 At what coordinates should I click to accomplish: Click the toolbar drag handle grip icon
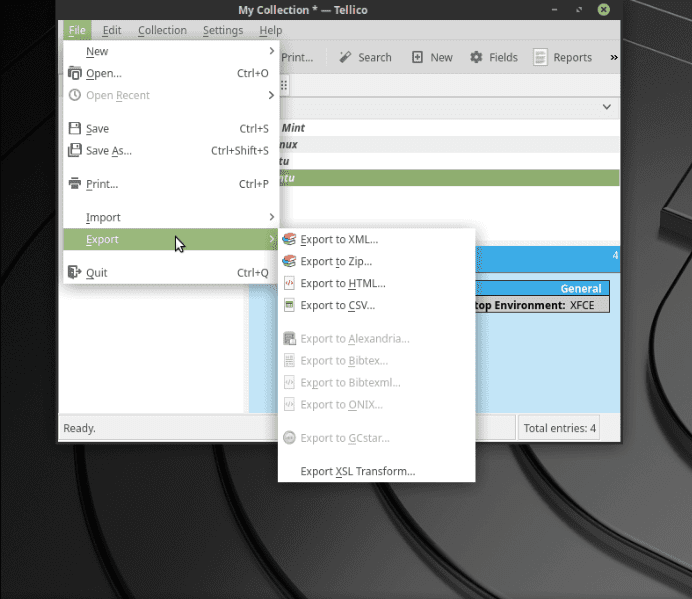pyautogui.click(x=284, y=85)
